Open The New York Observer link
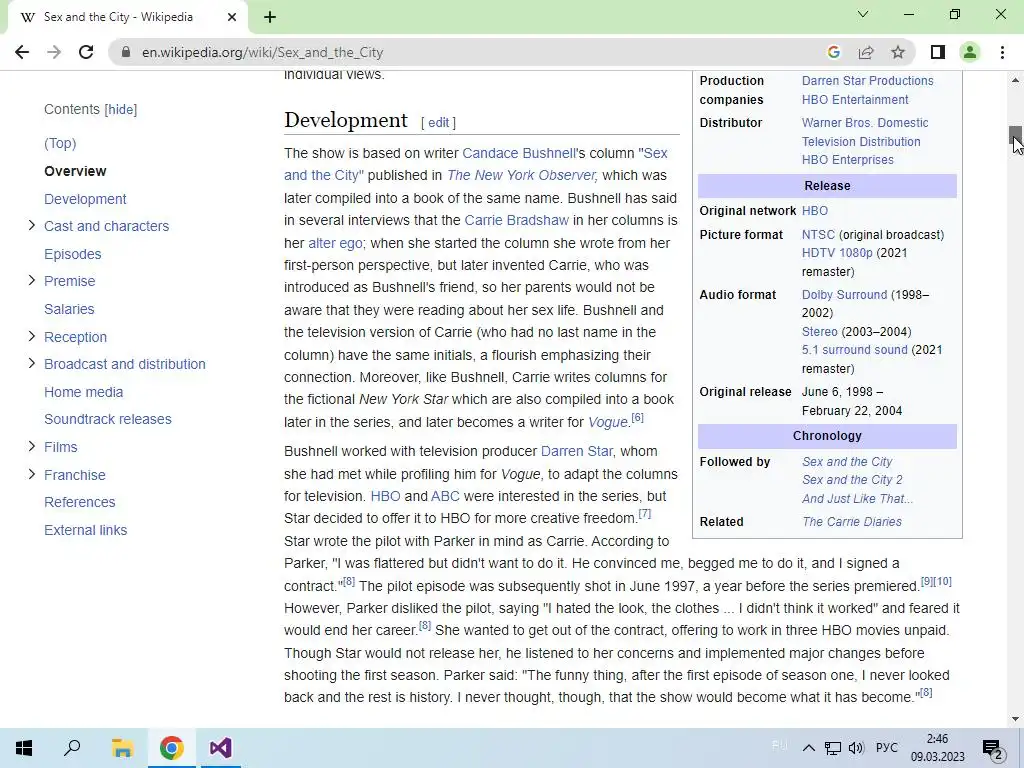 pyautogui.click(x=521, y=176)
